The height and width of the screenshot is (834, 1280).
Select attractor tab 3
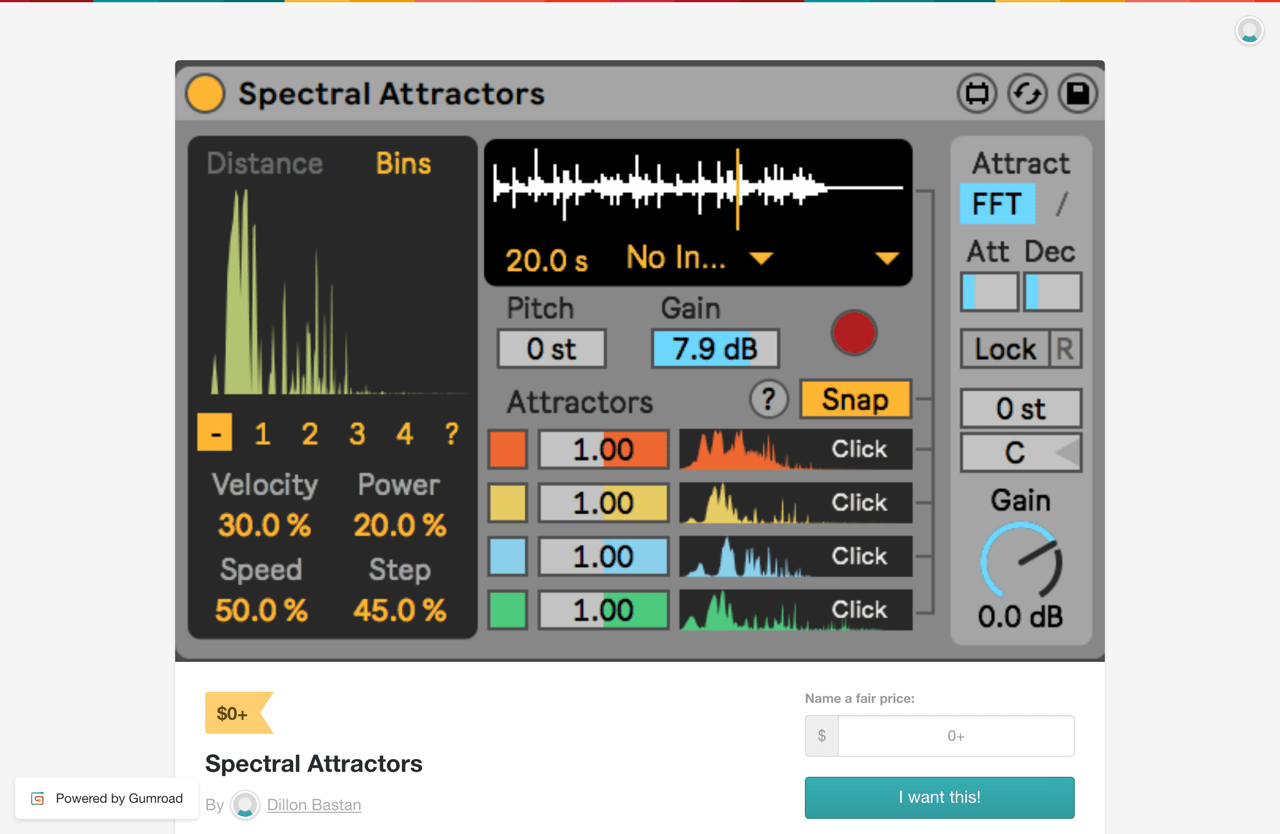(357, 433)
